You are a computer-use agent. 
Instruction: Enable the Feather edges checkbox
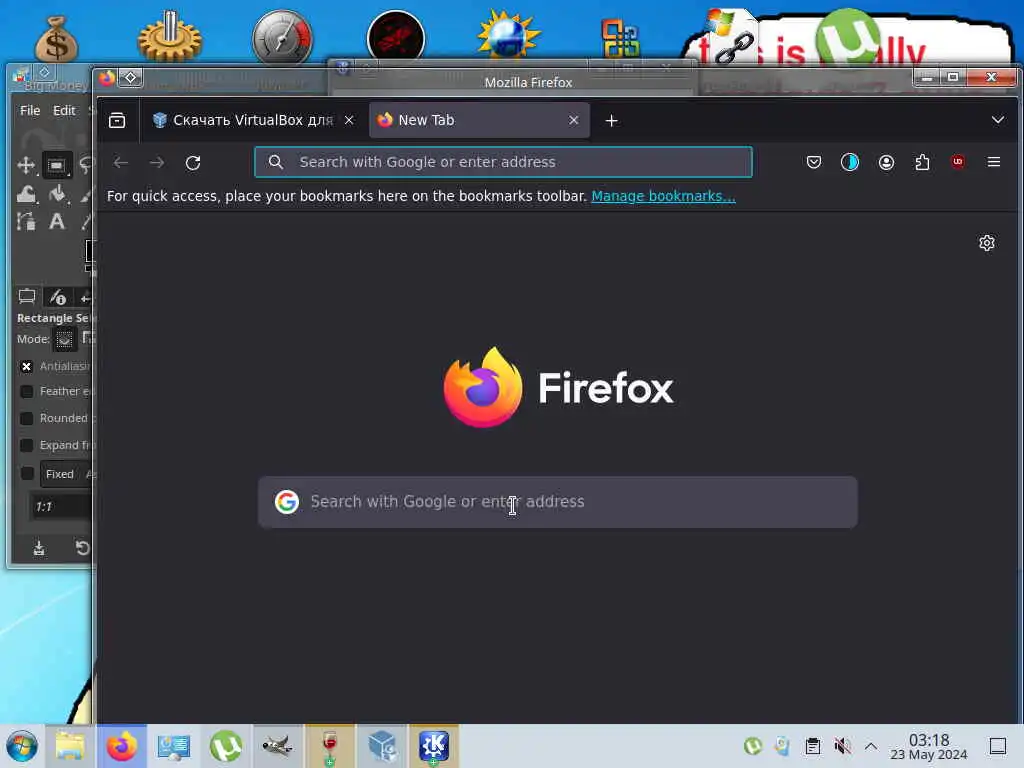[27, 391]
